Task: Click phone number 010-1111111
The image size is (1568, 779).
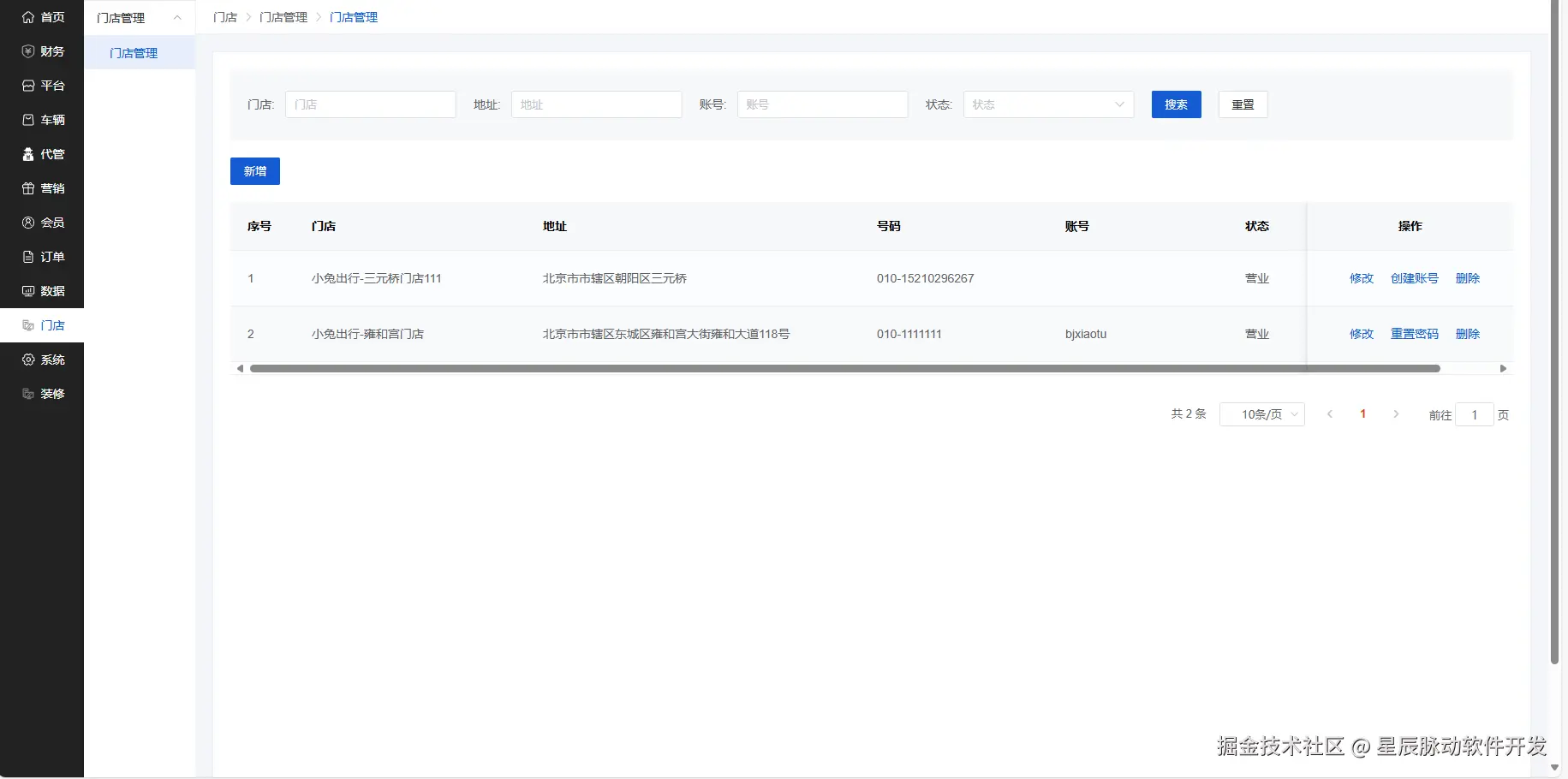Action: [x=909, y=334]
